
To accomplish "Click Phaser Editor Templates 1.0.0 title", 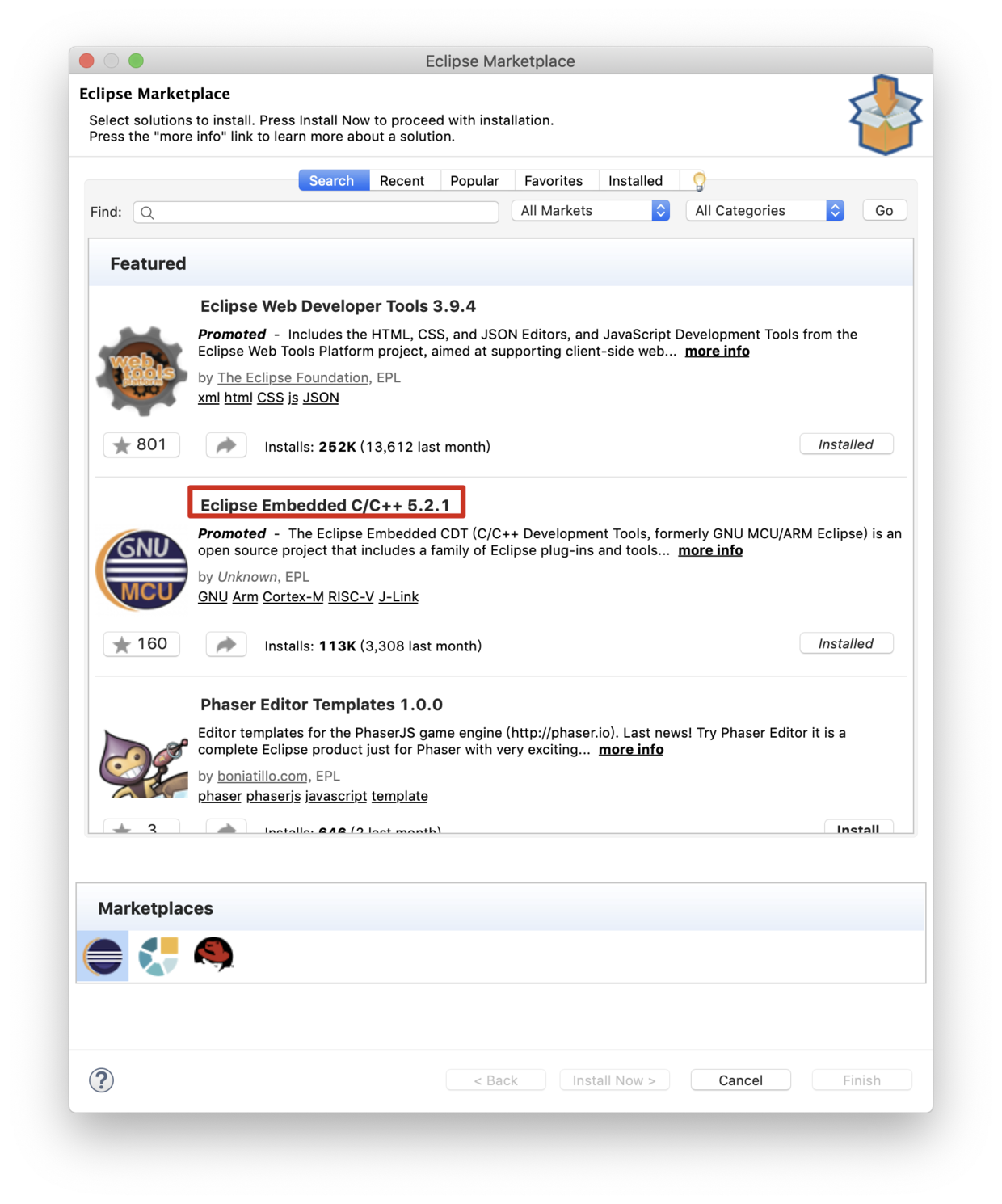I will tap(322, 705).
